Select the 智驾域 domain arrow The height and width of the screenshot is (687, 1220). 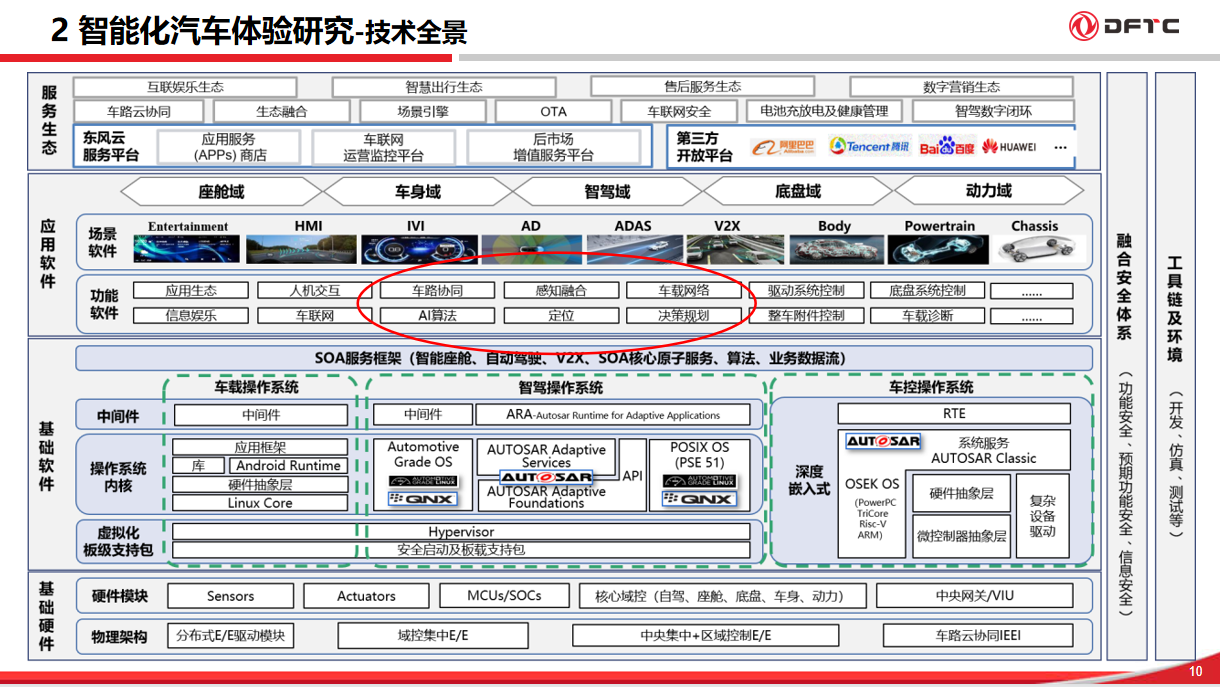click(607, 191)
